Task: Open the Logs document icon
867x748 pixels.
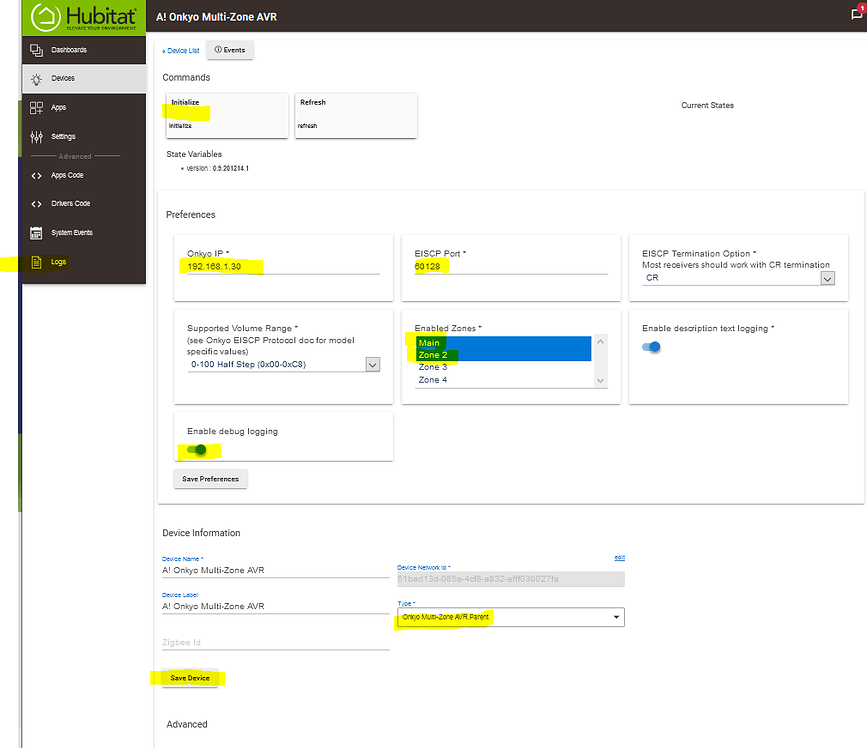Action: (37, 262)
